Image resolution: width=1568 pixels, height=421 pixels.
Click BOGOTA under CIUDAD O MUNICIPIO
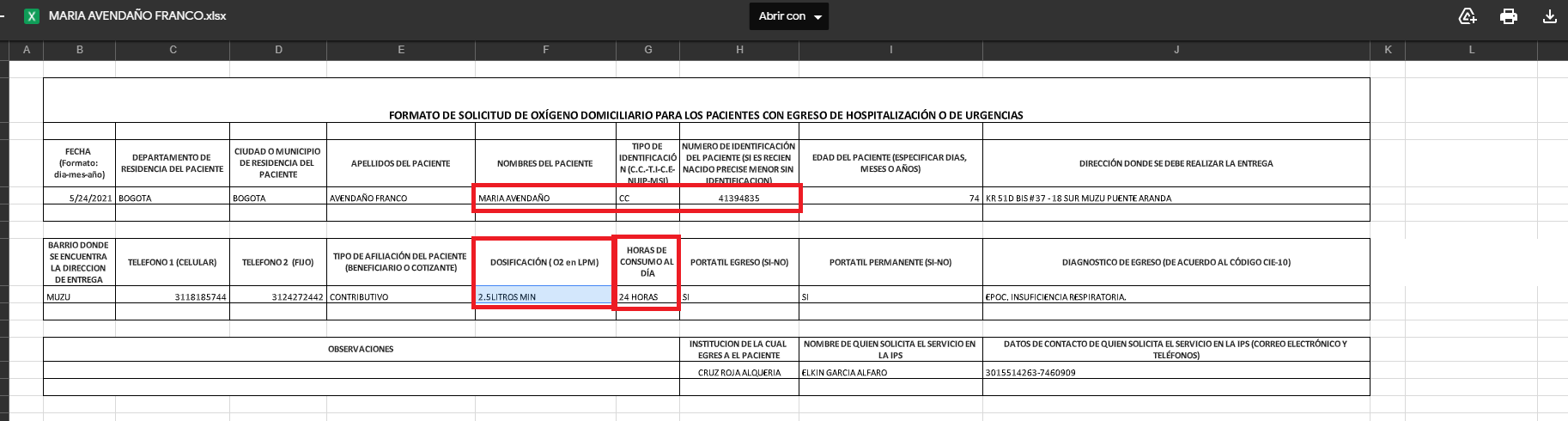(x=278, y=198)
